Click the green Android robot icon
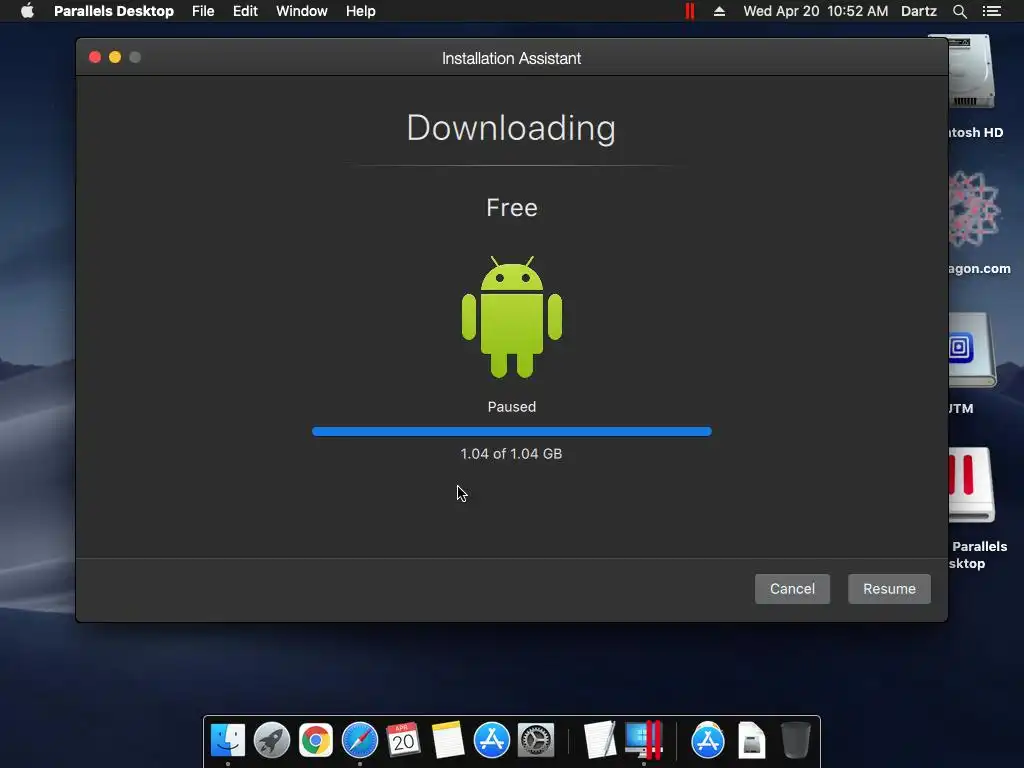Screen dimensions: 1024x768 pyautogui.click(x=512, y=317)
